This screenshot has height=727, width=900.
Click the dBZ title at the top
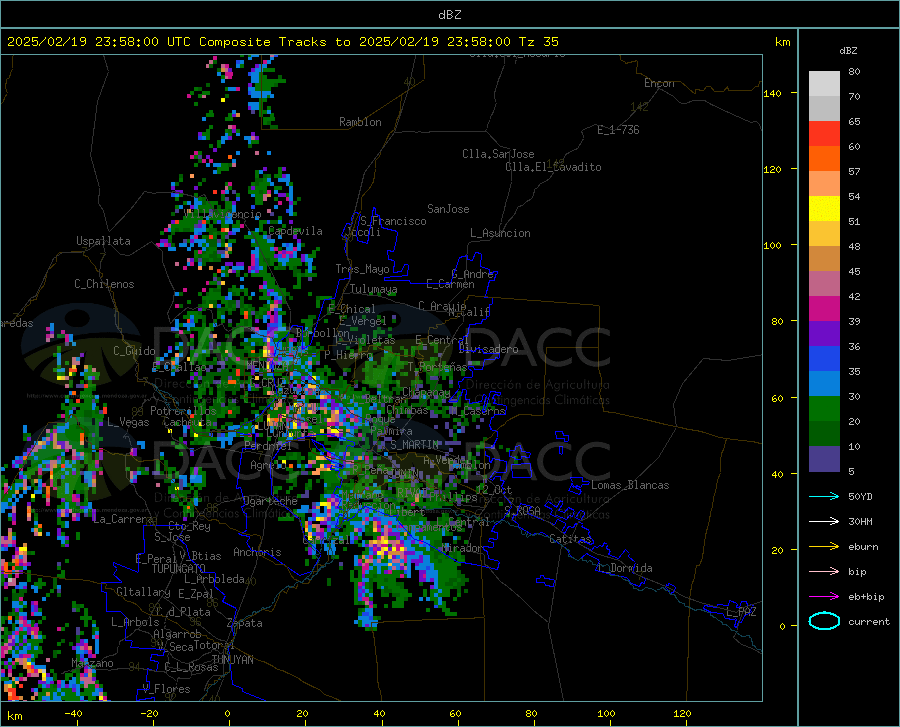click(449, 15)
